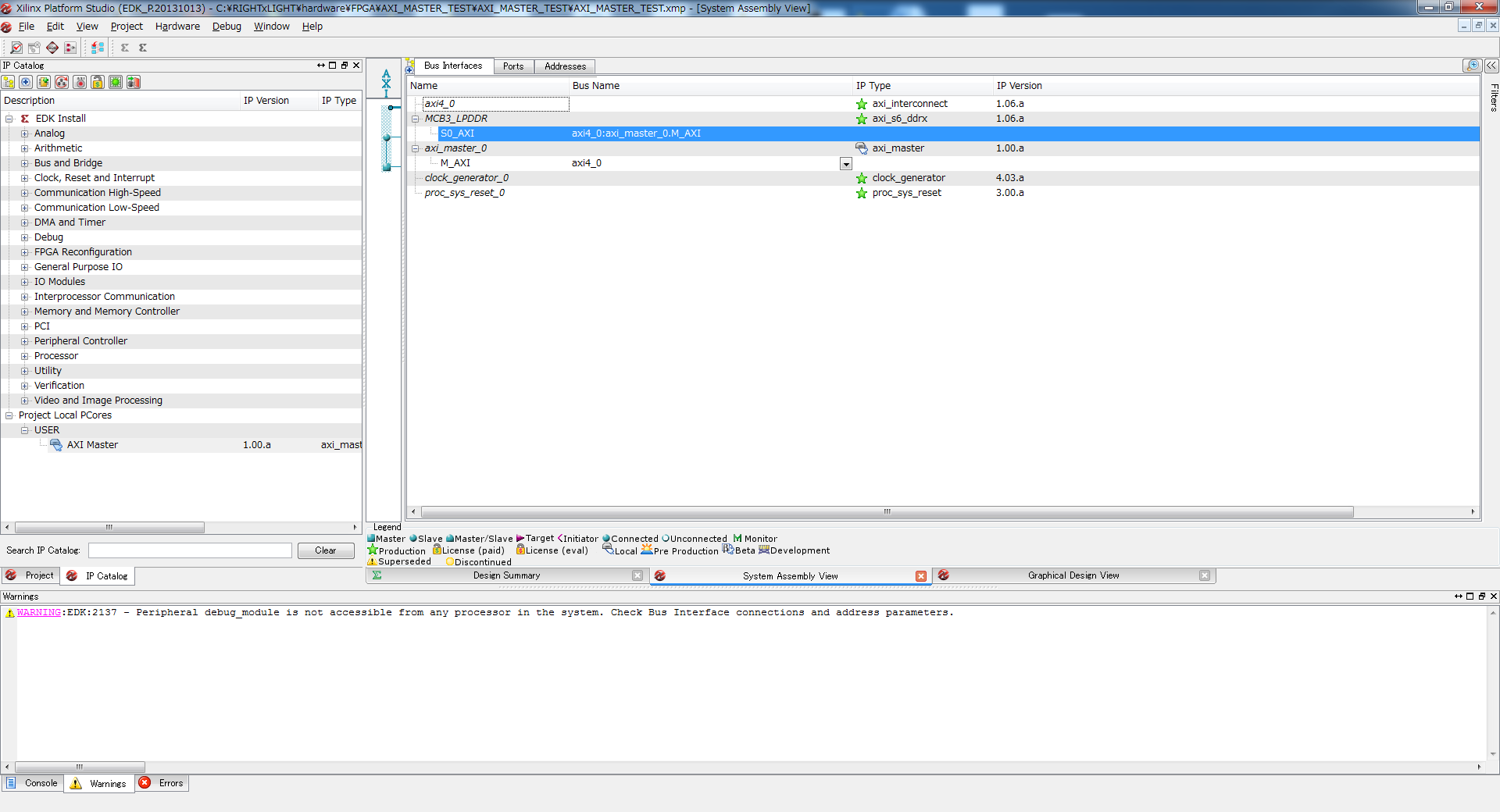Switch to the Ports tab

(x=513, y=66)
